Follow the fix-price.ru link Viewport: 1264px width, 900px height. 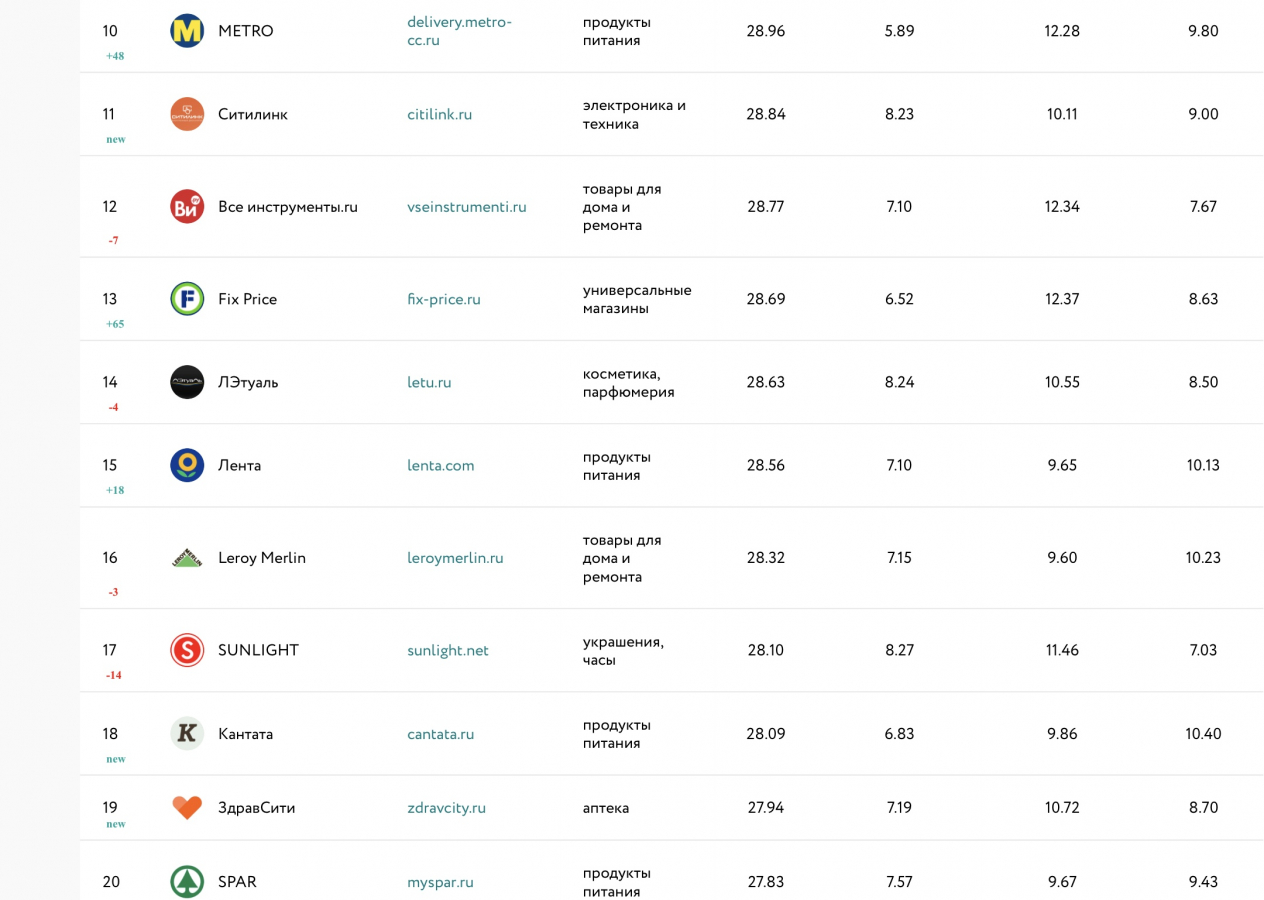[x=443, y=299]
